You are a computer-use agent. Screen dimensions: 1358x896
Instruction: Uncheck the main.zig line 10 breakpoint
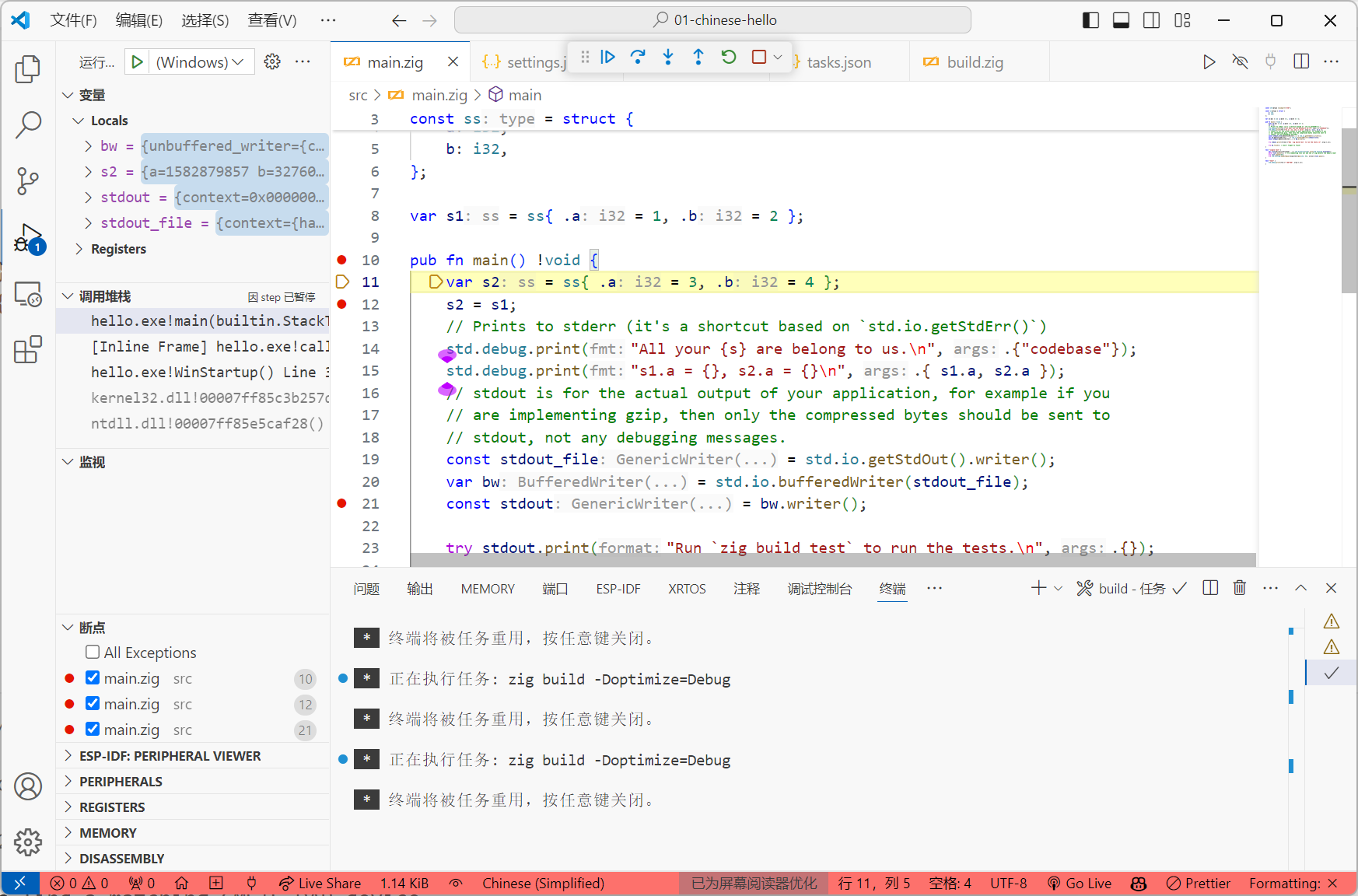coord(93,677)
